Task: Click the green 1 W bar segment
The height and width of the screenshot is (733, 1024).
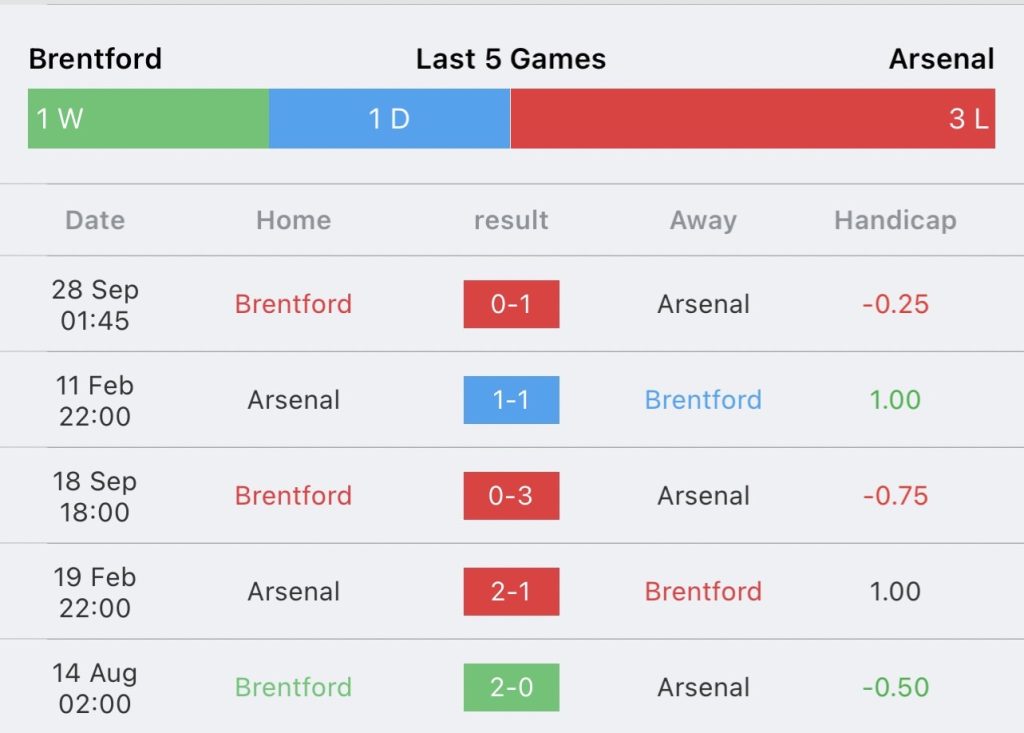Action: (148, 119)
